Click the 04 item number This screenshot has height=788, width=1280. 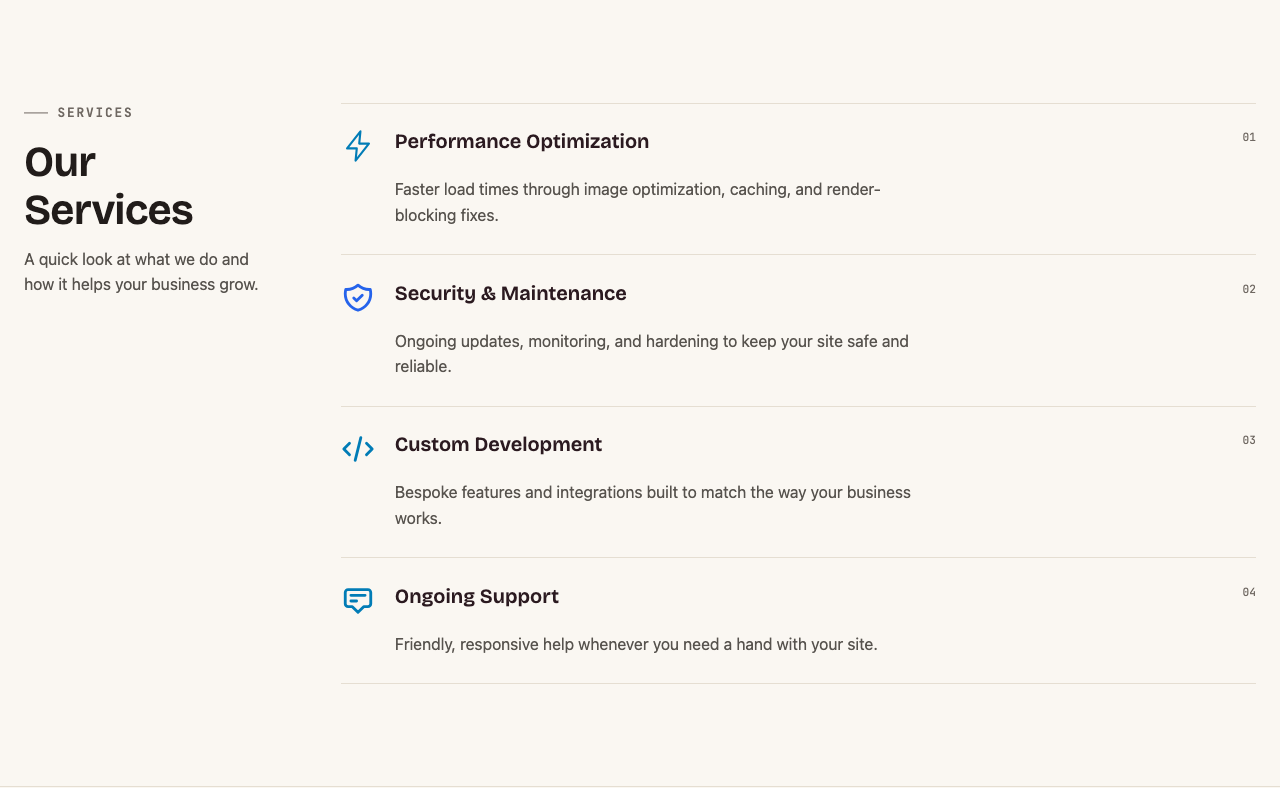pos(1249,592)
